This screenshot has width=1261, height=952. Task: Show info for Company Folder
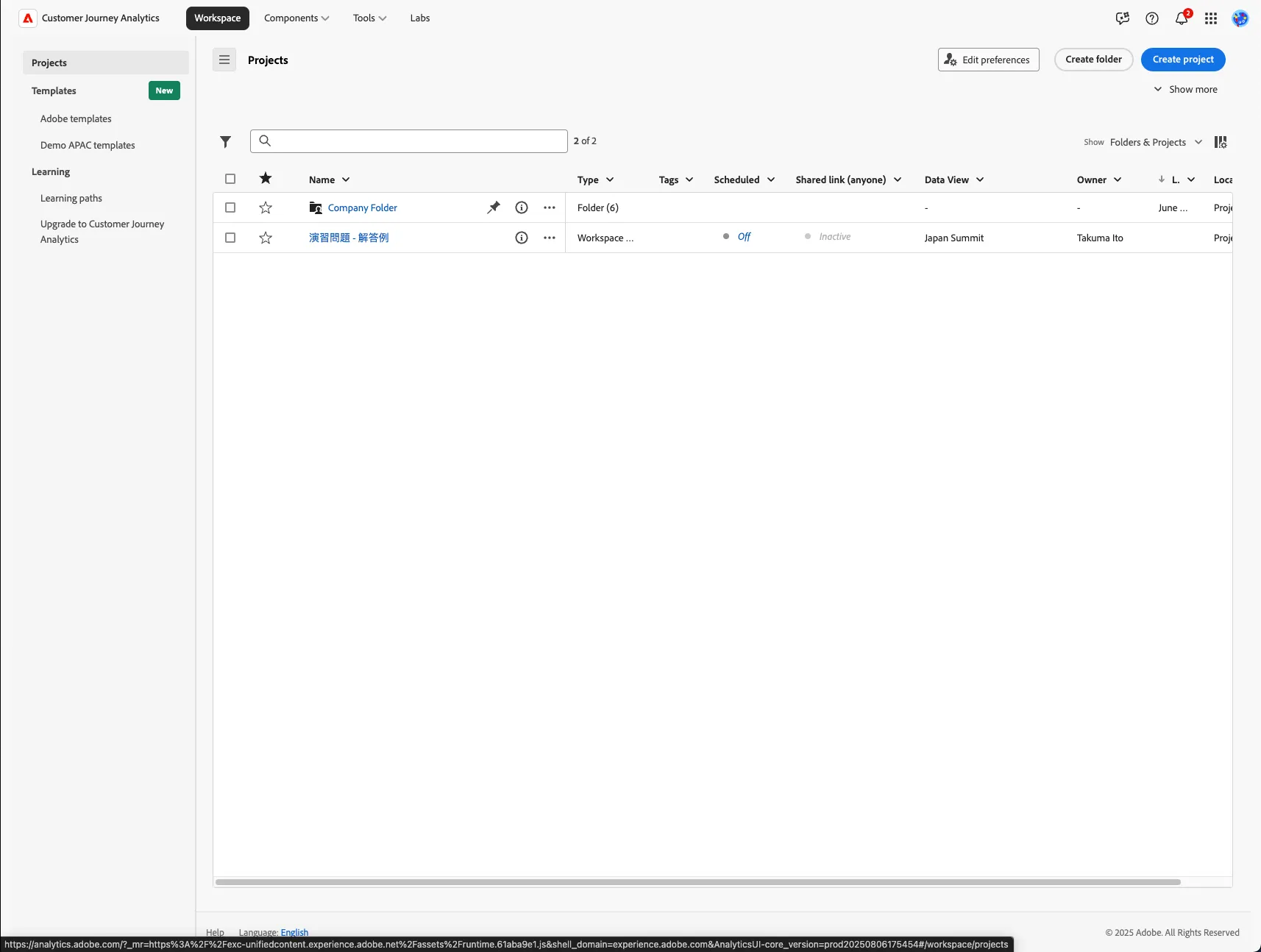[x=522, y=207]
